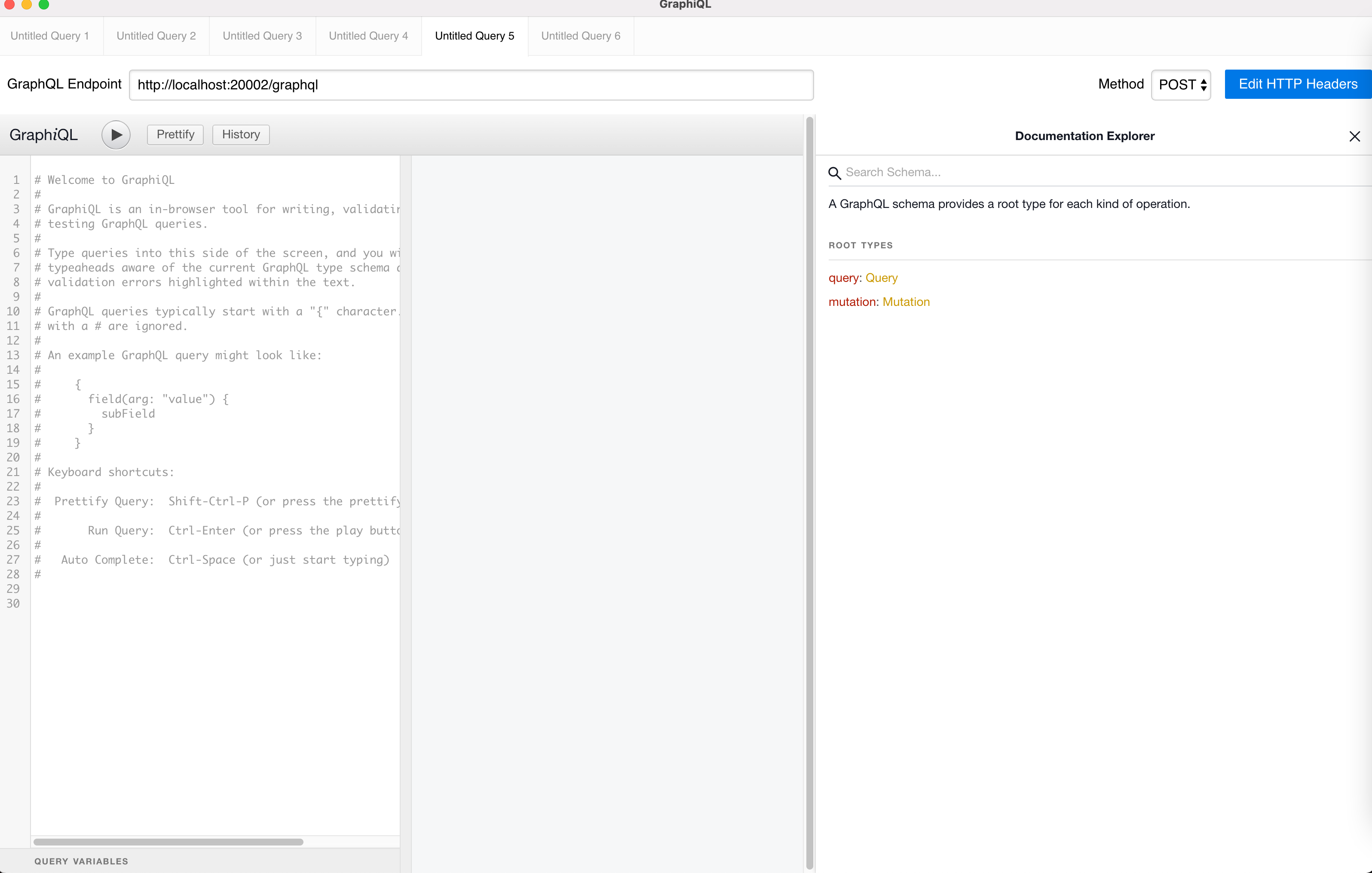Open the Query root type link
1372x873 pixels.
tap(882, 278)
